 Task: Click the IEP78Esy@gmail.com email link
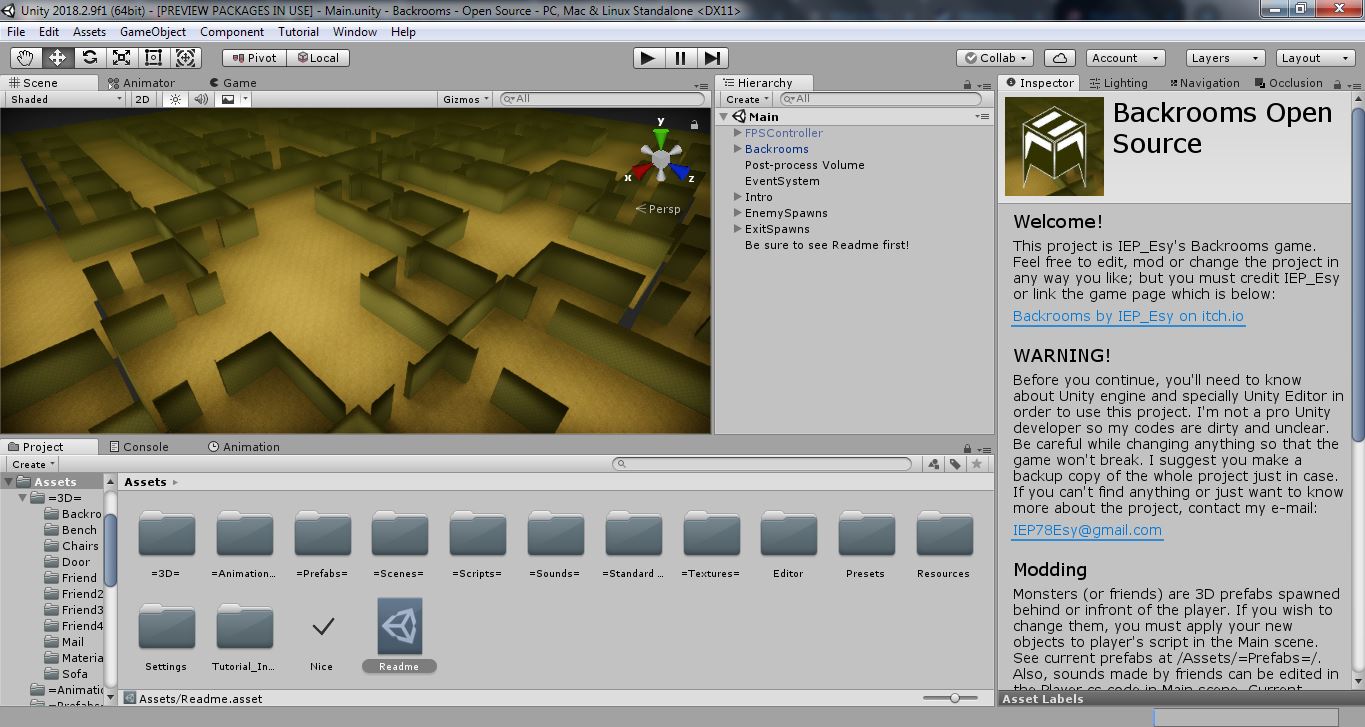pyautogui.click(x=1087, y=530)
